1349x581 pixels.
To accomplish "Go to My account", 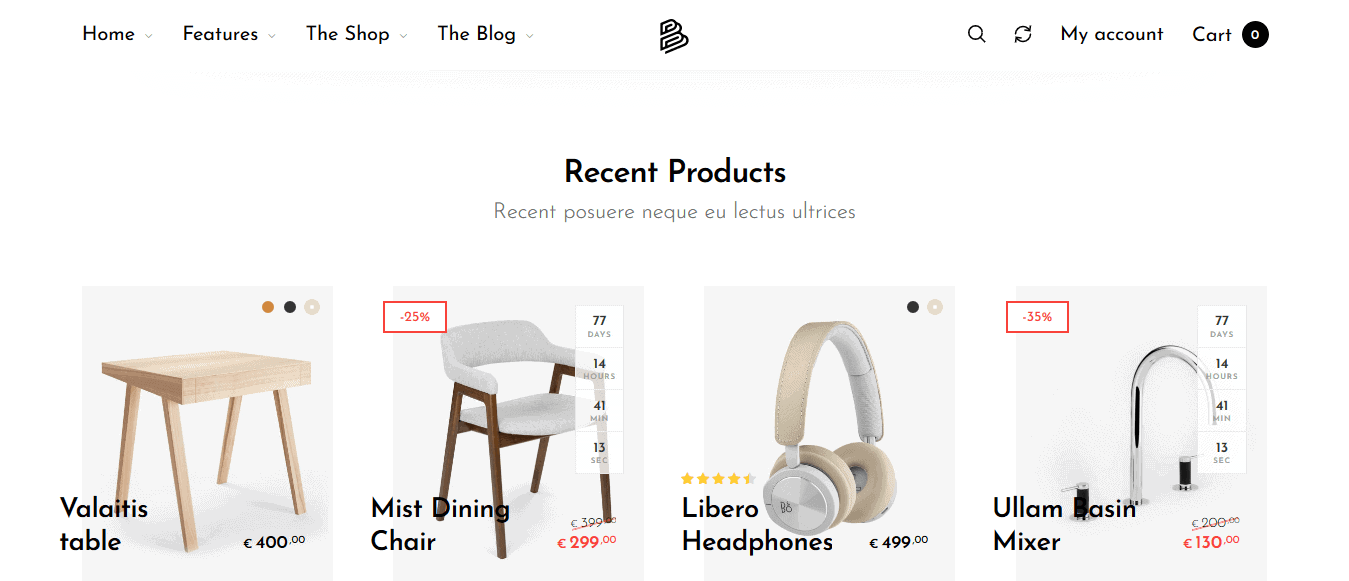I will coord(1112,34).
